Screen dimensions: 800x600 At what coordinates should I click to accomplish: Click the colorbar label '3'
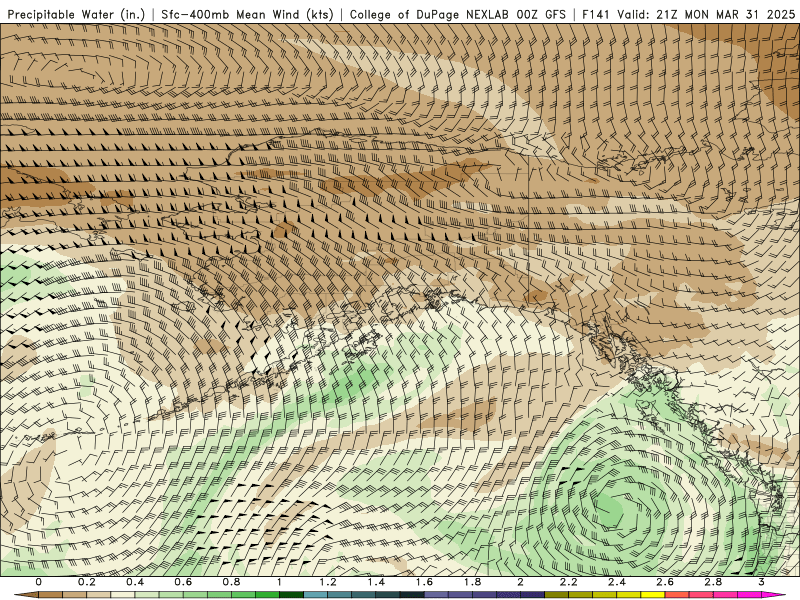(761, 582)
